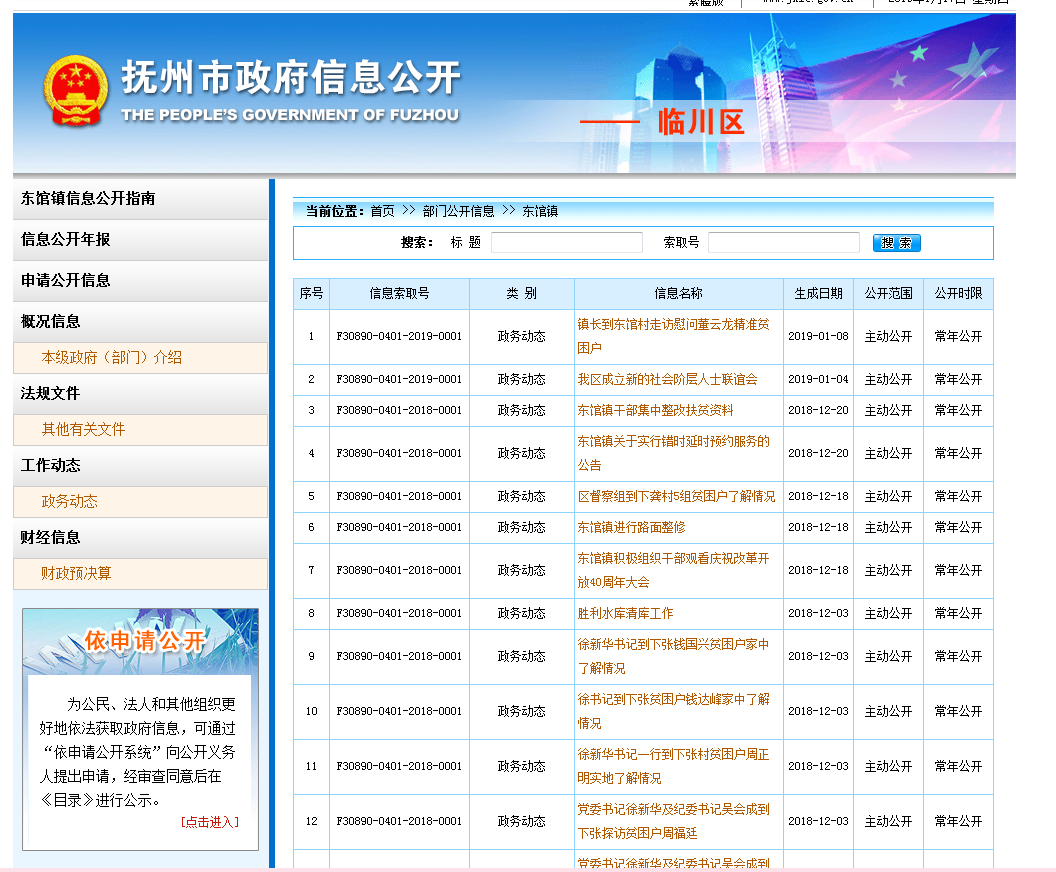Click 工作动态 sidebar heading

(140, 466)
